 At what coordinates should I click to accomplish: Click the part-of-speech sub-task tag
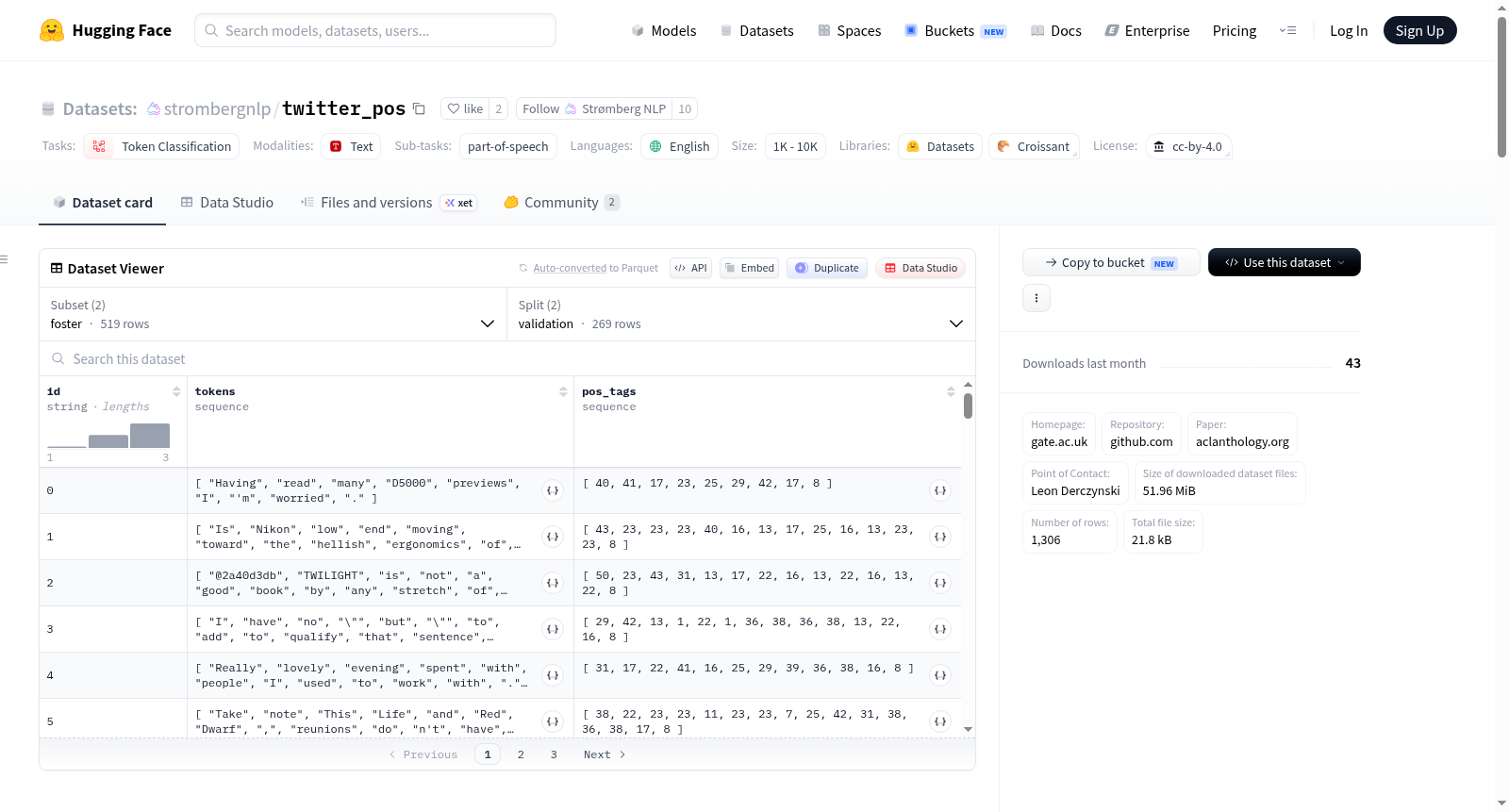pos(508,146)
